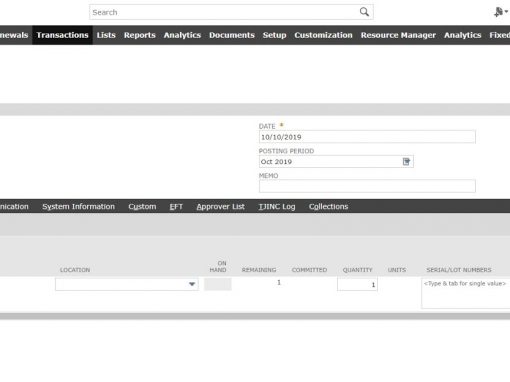
Task: Click the Posting Period list icon
Action: tap(406, 162)
